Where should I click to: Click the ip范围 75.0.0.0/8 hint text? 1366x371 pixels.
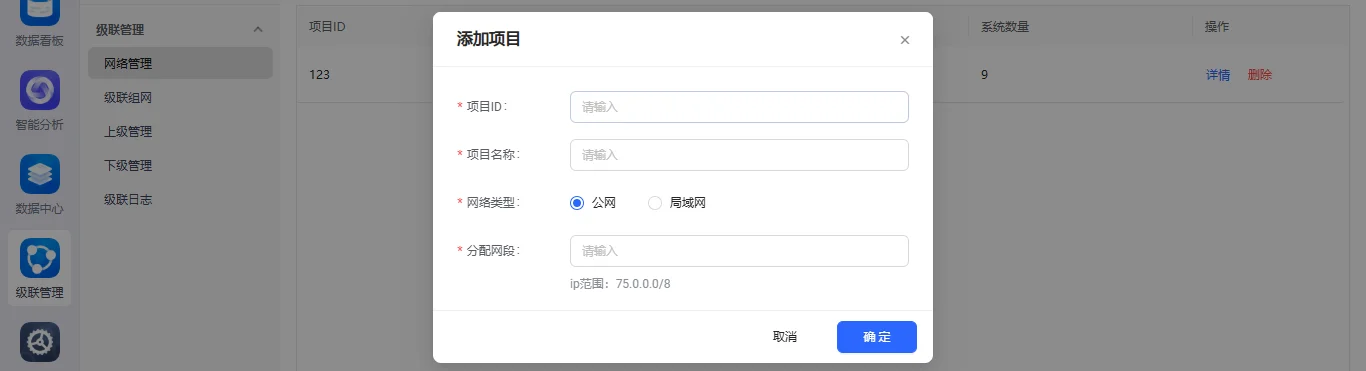[620, 284]
